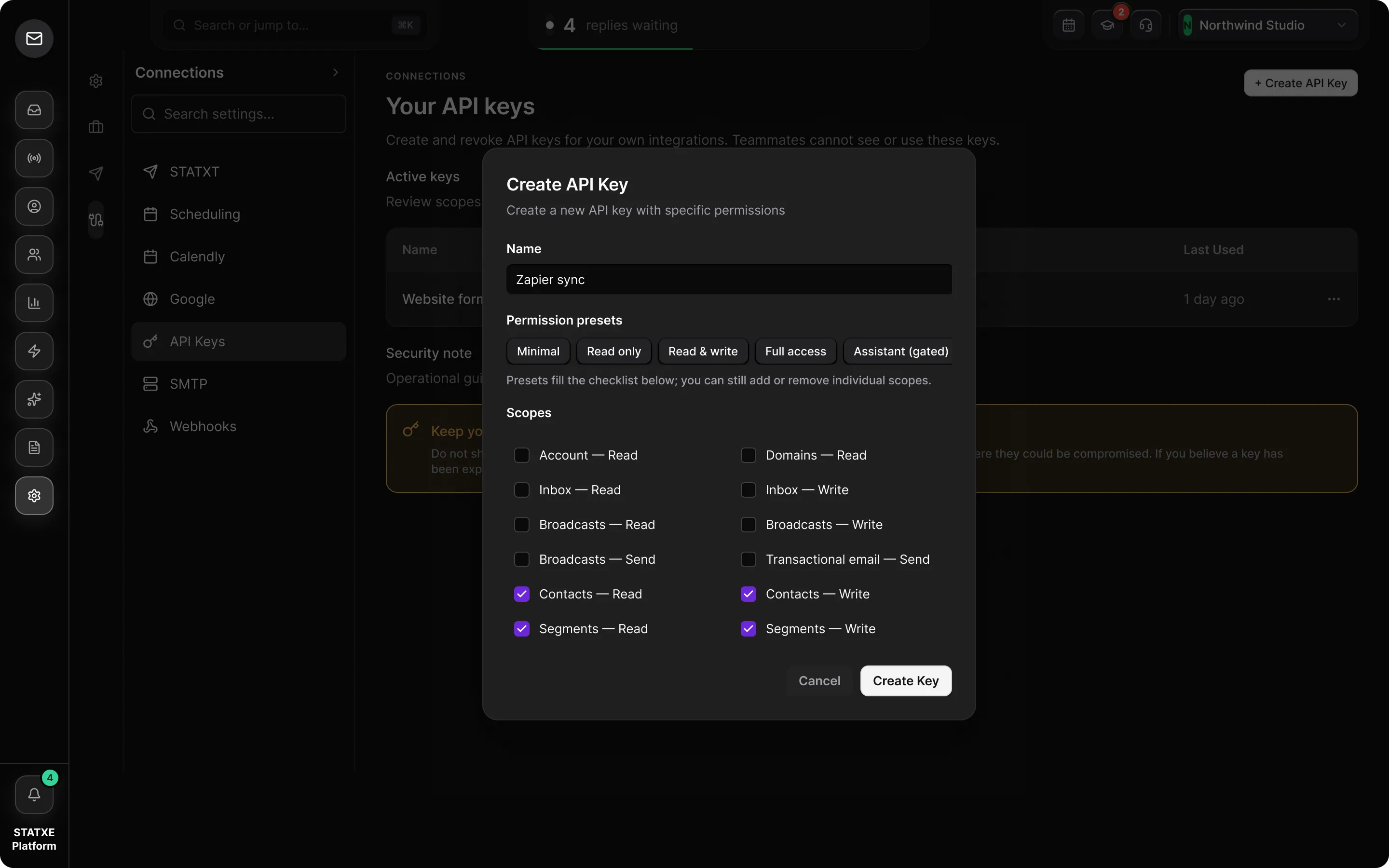1389x868 pixels.
Task: Cancel the Create API Key dialog
Action: click(x=819, y=681)
